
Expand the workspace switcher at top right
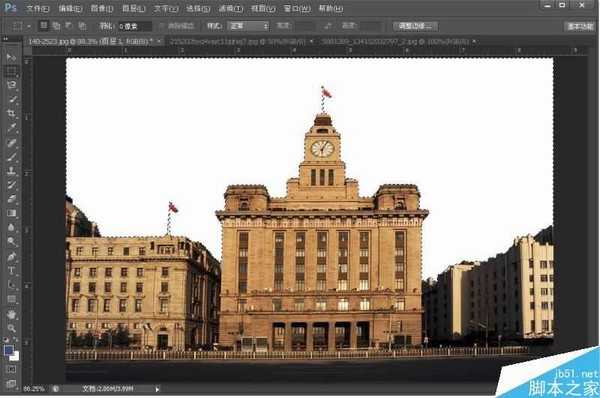coord(580,26)
